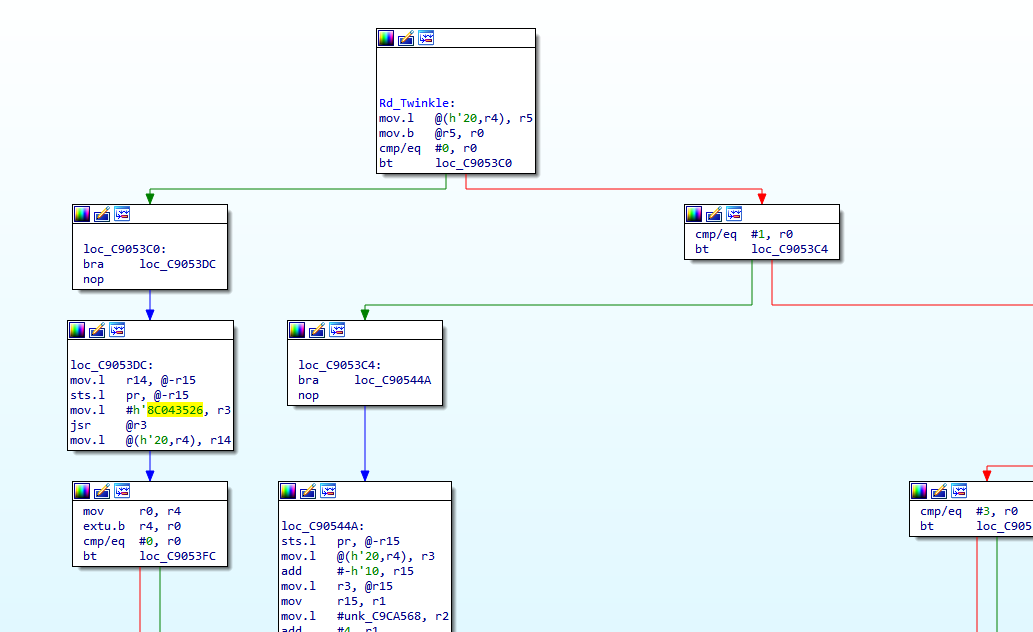Viewport: 1033px width, 632px height.
Task: Click the jsr @r3 instruction
Action: 98,424
